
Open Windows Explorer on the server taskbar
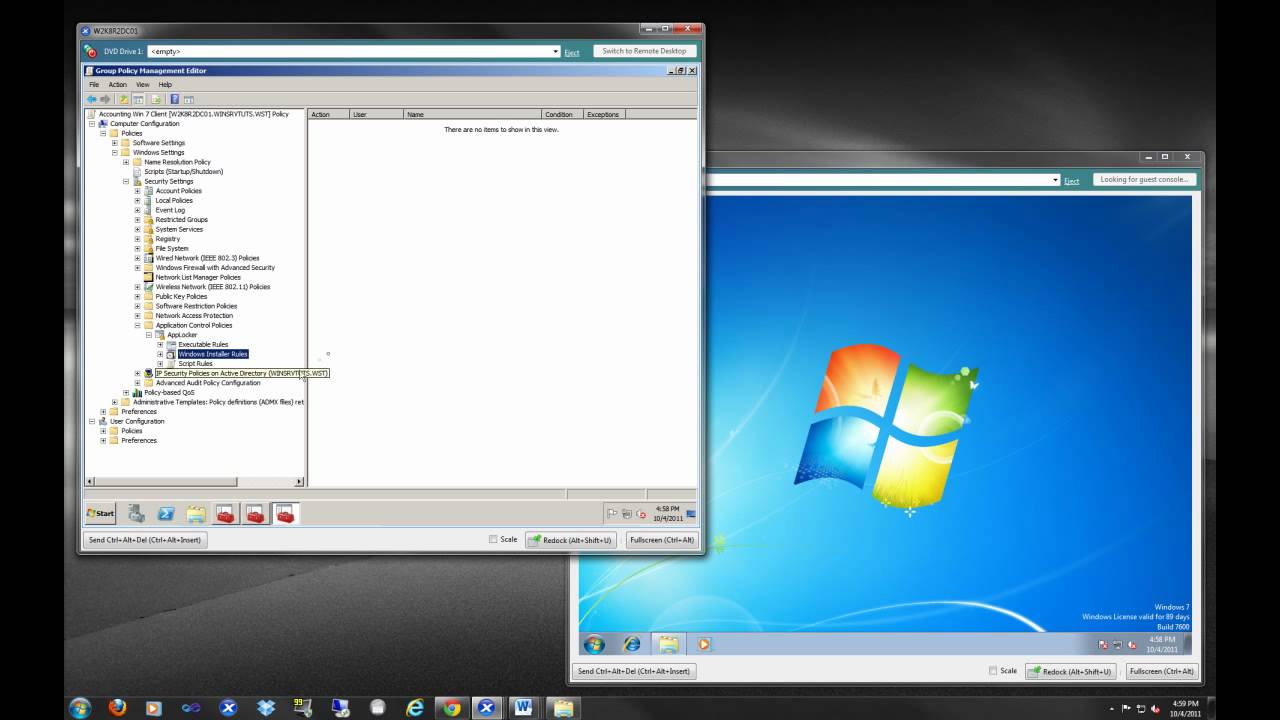(x=196, y=514)
